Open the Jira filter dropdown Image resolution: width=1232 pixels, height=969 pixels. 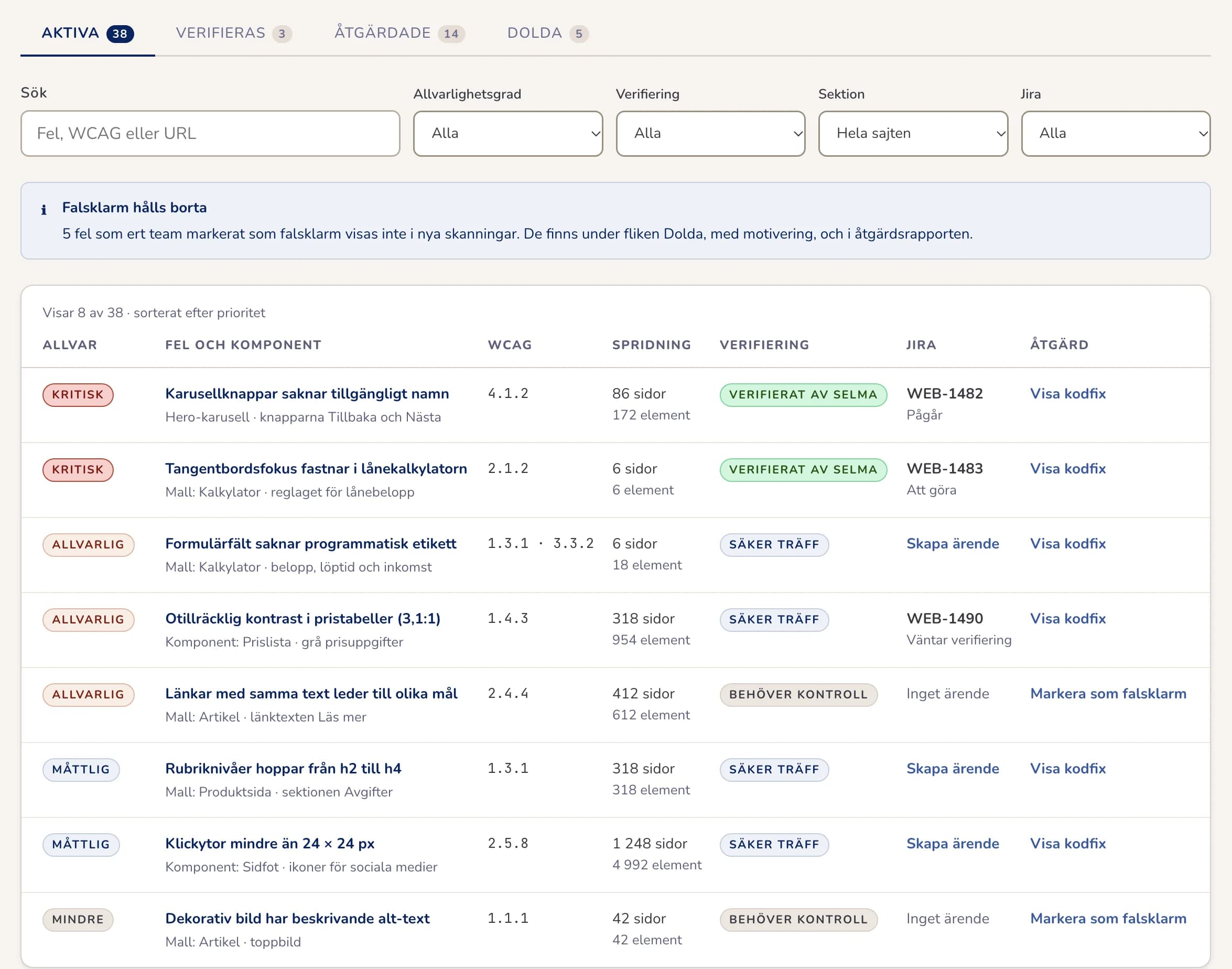1115,133
